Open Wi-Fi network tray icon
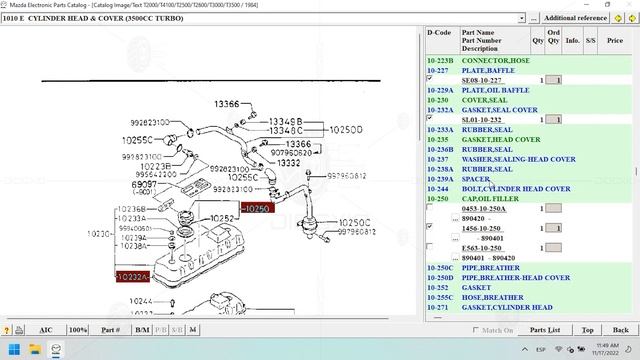The width and height of the screenshot is (640, 360). 558,349
